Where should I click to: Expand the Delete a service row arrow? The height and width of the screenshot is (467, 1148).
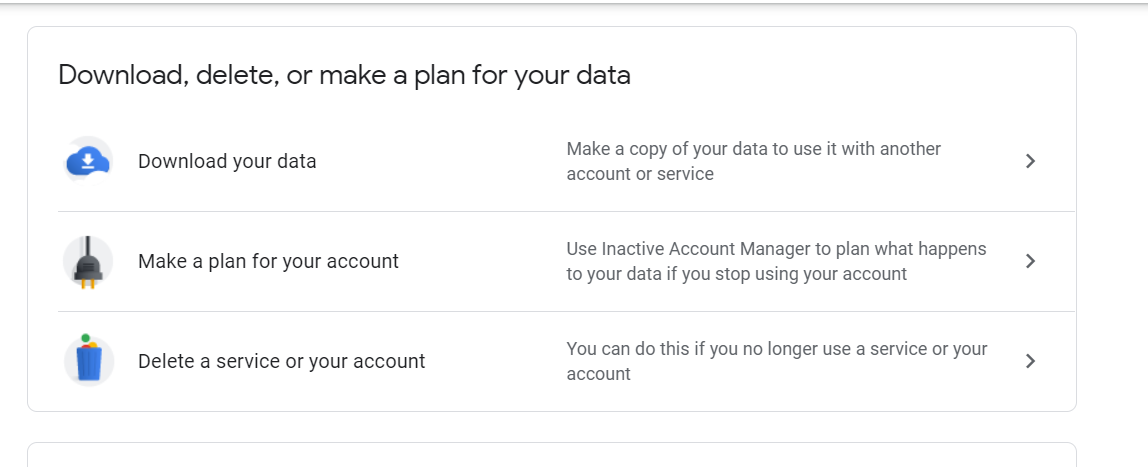(1030, 361)
